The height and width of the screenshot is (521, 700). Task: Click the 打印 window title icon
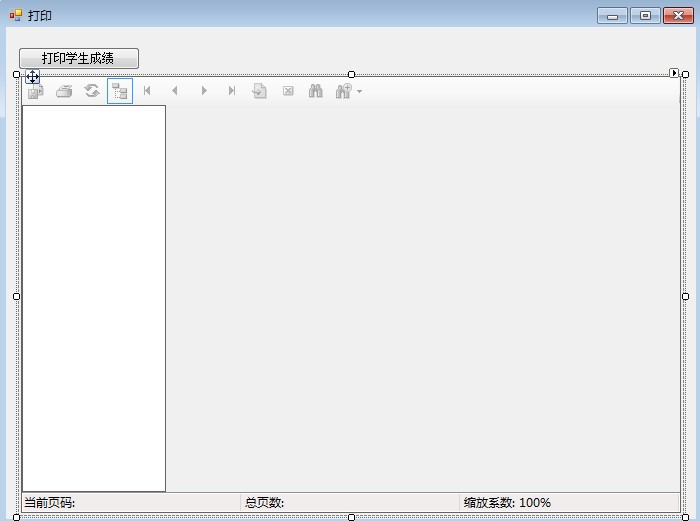16,15
